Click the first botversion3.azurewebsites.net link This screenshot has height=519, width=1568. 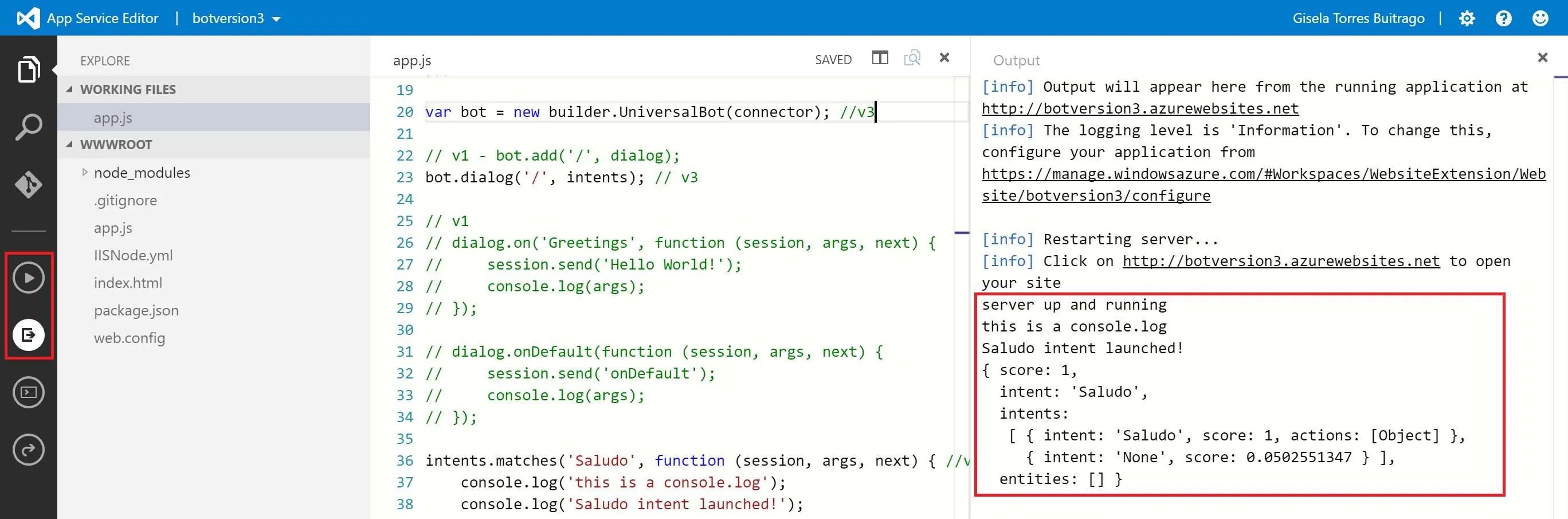(1140, 108)
